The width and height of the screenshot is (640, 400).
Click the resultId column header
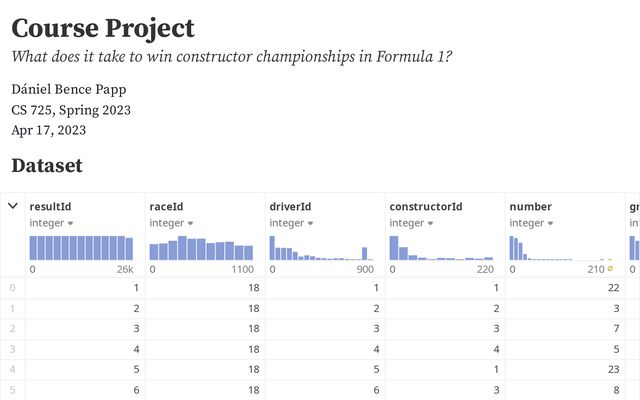pyautogui.click(x=50, y=207)
